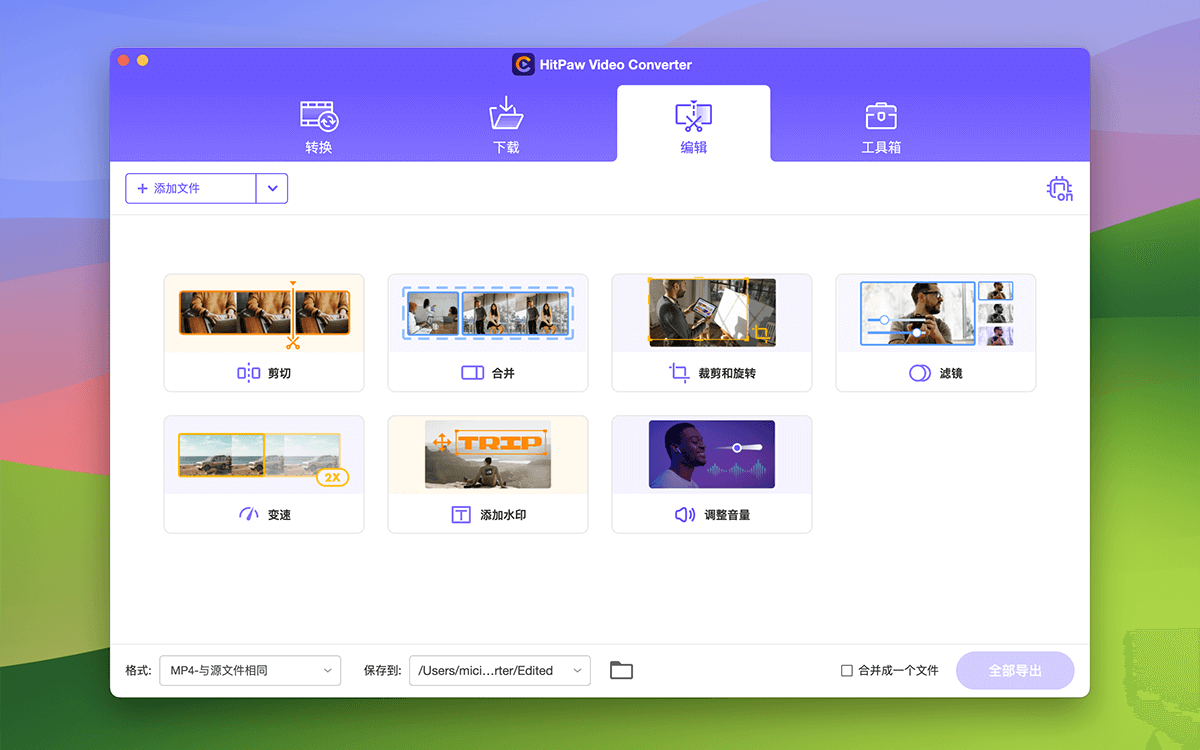Image resolution: width=1200 pixels, height=750 pixels.
Task: Click the HitPaw logo in the title bar
Action: click(x=523, y=65)
